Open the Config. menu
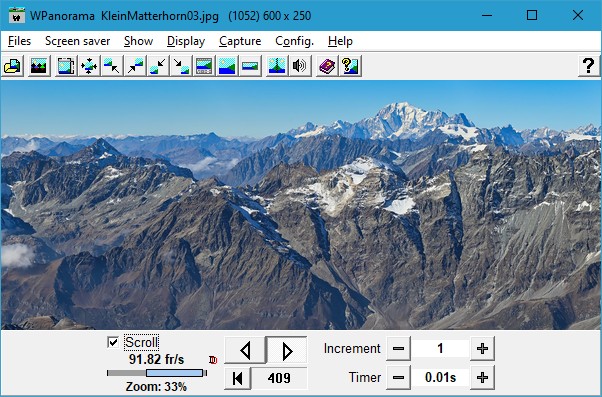Image resolution: width=602 pixels, height=397 pixels. pyautogui.click(x=294, y=41)
